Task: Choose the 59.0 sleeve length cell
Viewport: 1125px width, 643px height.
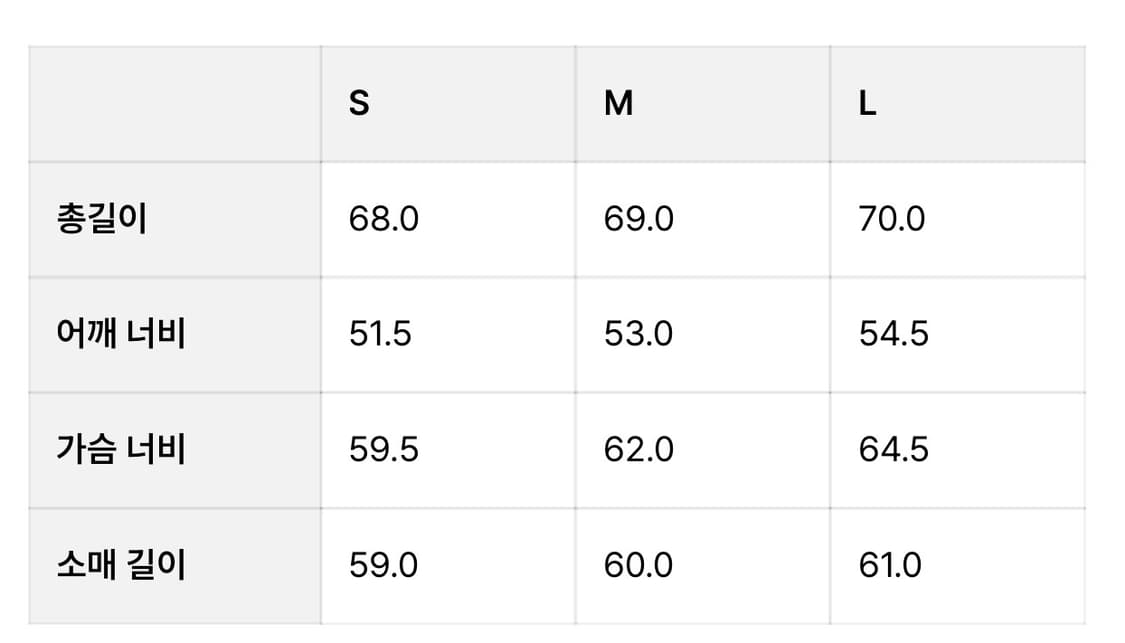Action: tap(448, 566)
